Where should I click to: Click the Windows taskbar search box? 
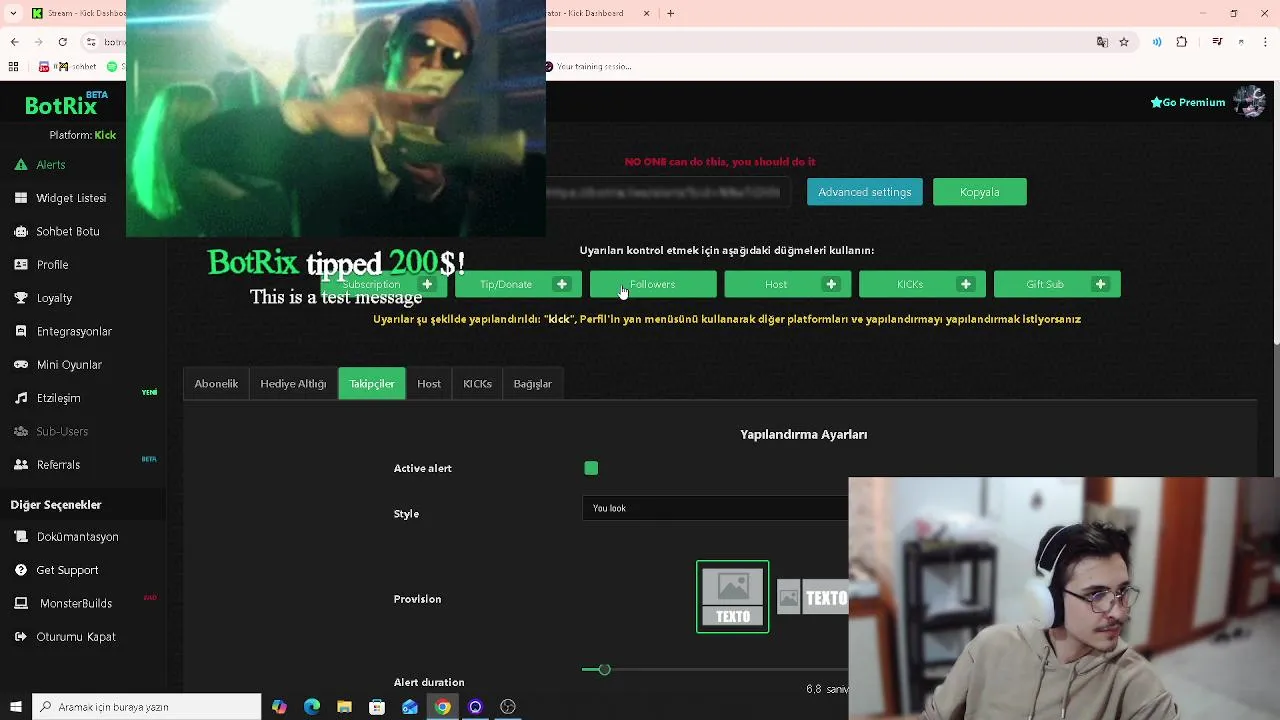click(147, 707)
